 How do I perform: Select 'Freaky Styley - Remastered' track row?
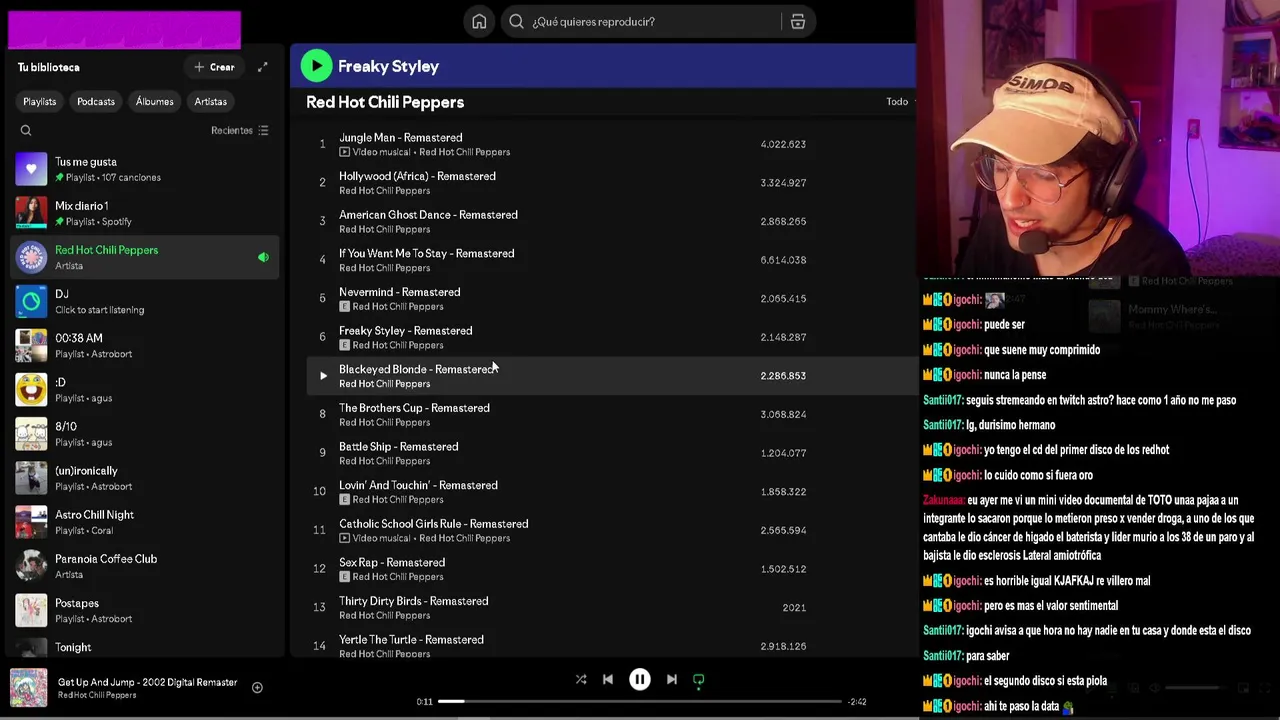point(610,337)
